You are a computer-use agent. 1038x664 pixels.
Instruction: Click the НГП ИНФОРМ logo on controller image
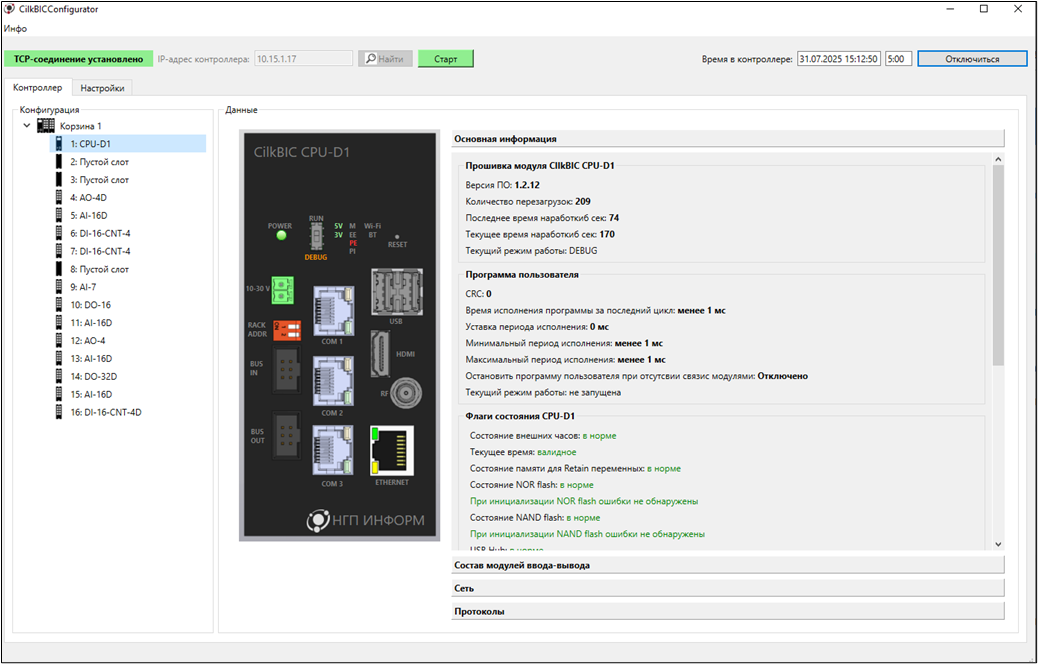(365, 520)
